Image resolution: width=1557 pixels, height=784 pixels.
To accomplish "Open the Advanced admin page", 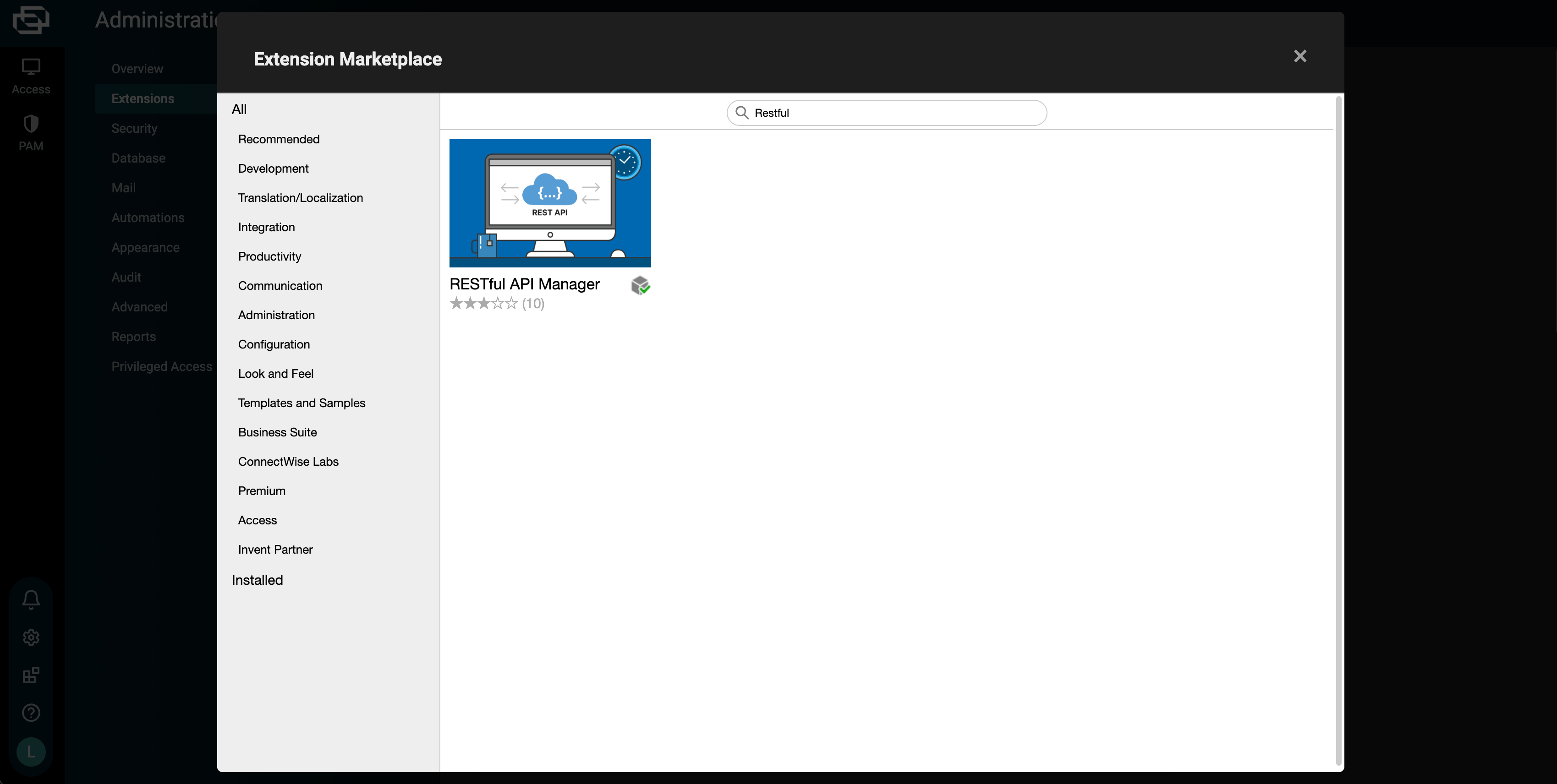I will pos(140,307).
